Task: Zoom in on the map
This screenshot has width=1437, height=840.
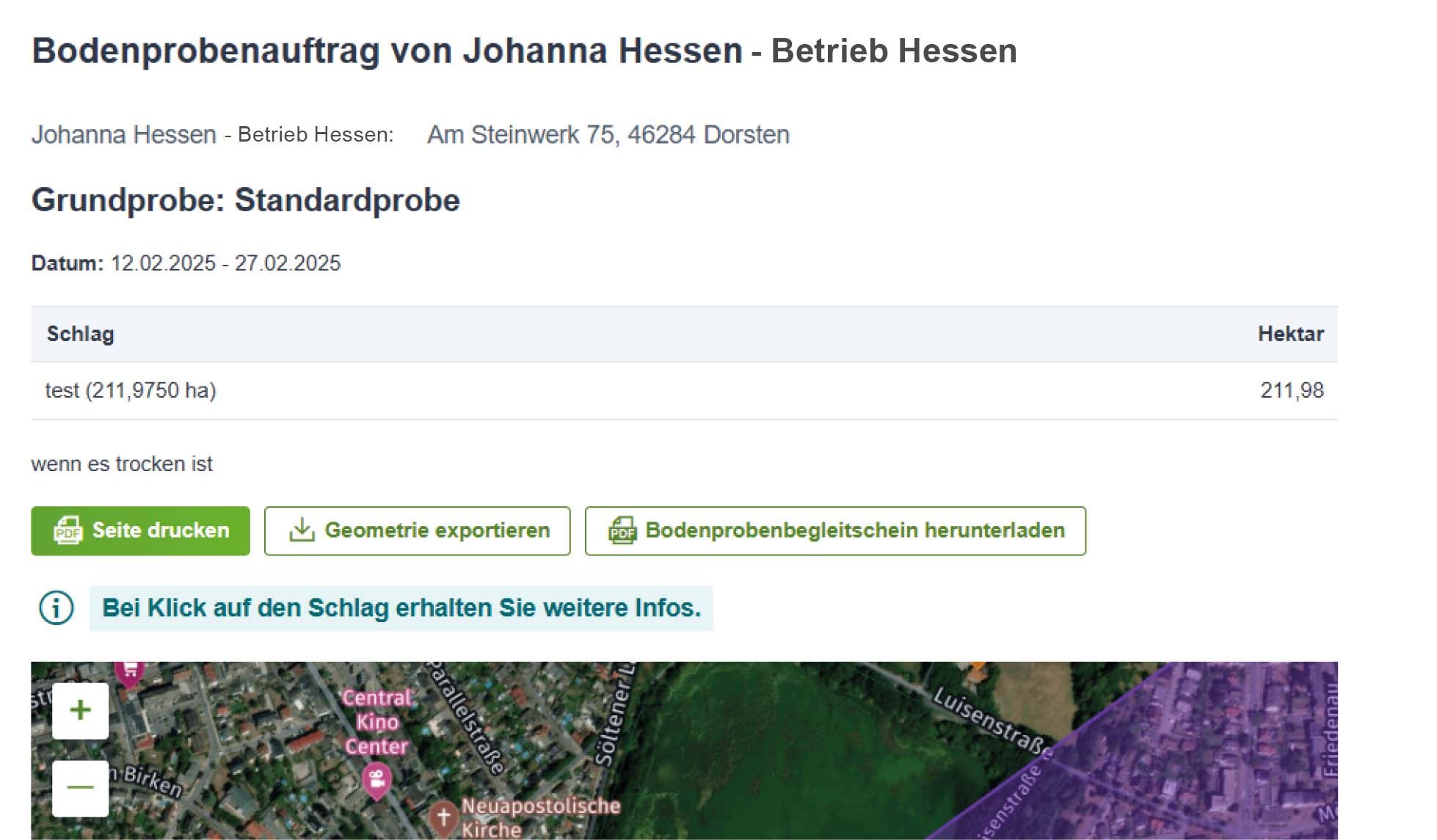Action: point(81,710)
